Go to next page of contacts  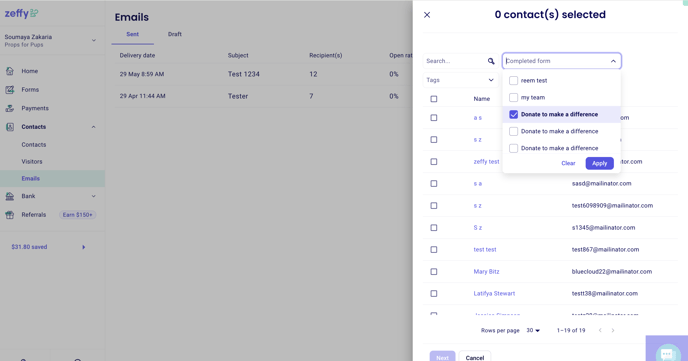(613, 330)
